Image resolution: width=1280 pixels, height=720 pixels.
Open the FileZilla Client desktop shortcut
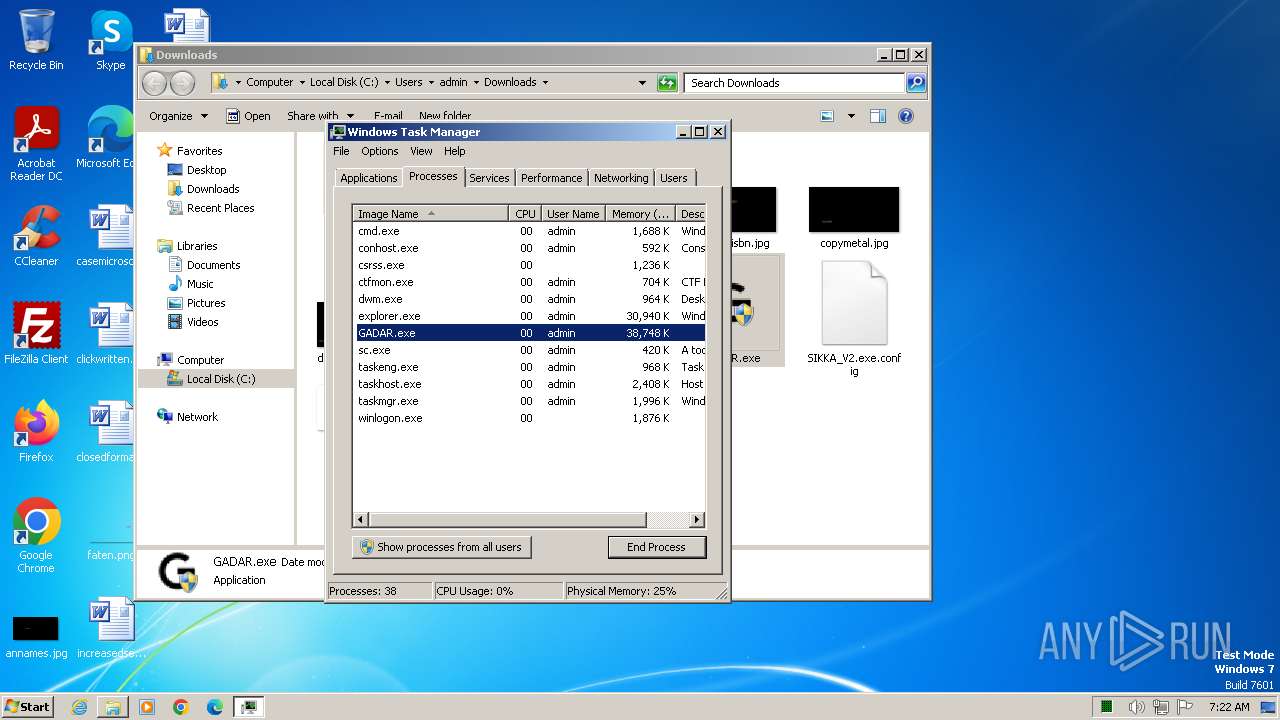coord(36,334)
